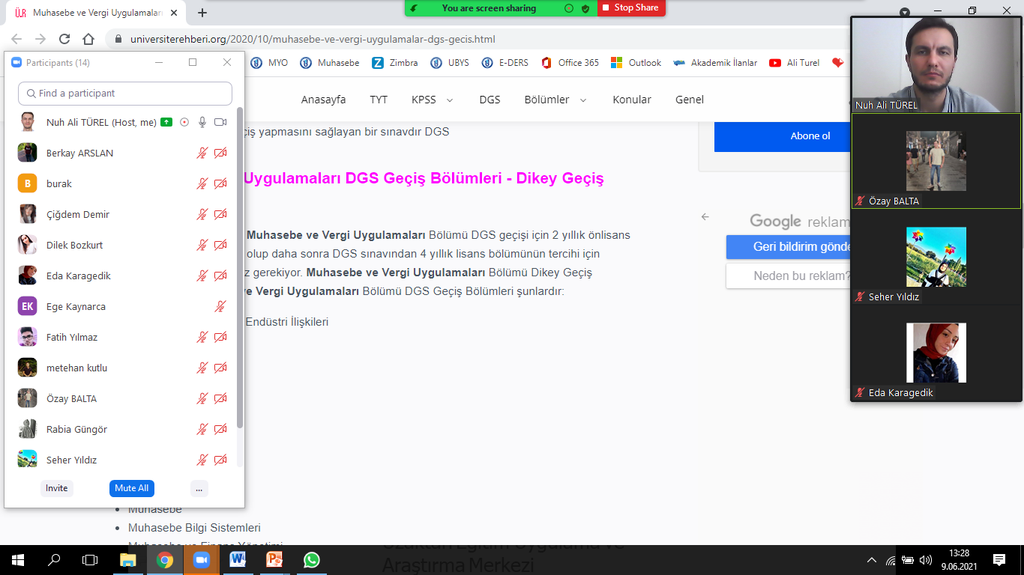Toggle Fatih Yılmaz's disabled camera icon
This screenshot has height=575, width=1024.
tap(220, 337)
